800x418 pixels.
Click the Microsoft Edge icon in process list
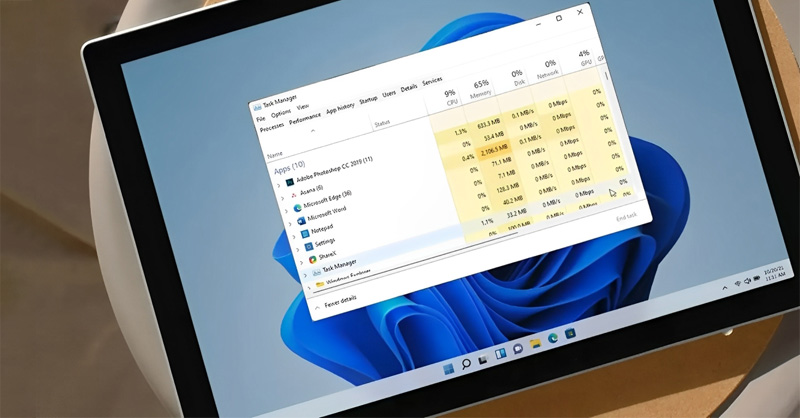(x=297, y=208)
